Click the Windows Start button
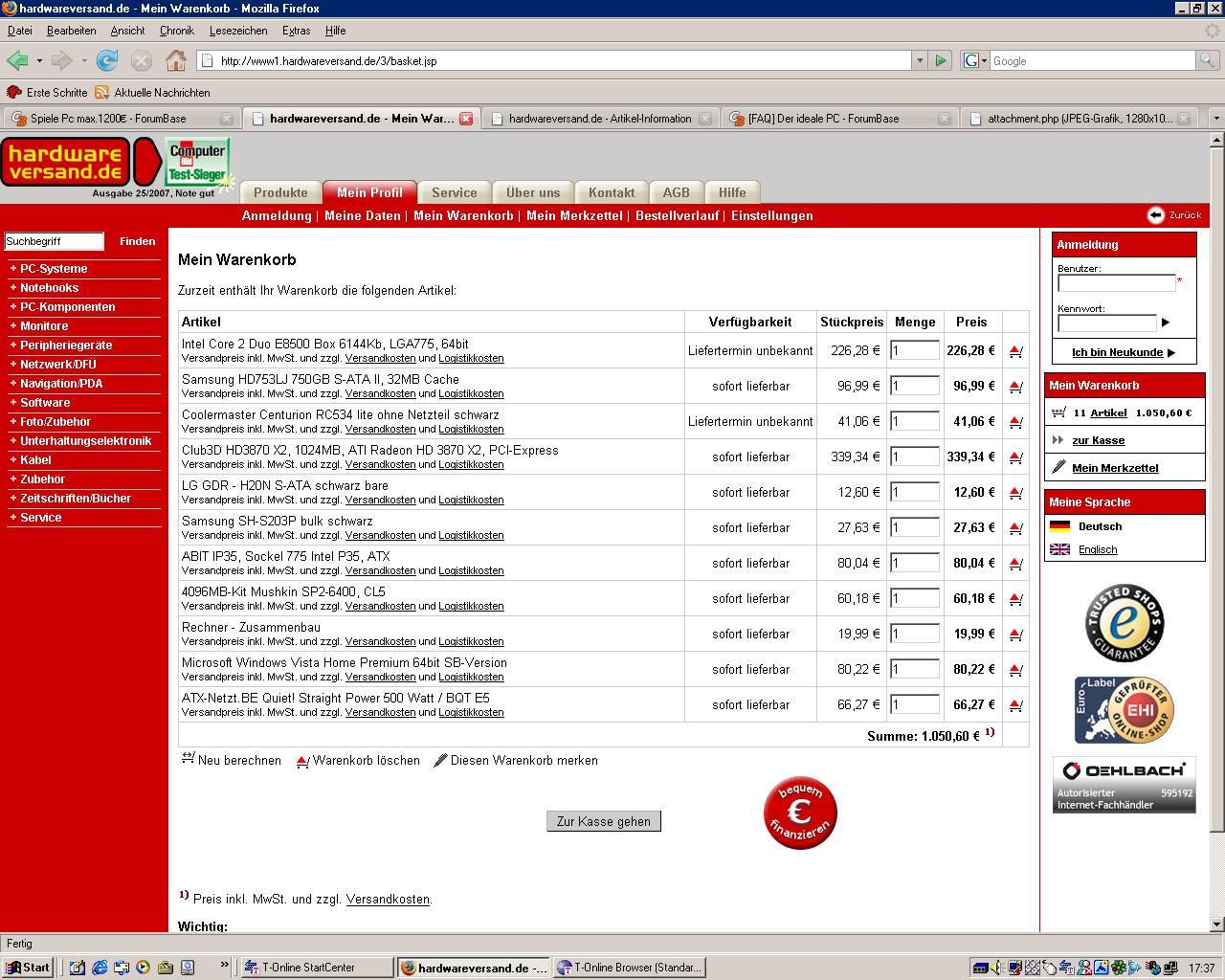 pos(27,968)
